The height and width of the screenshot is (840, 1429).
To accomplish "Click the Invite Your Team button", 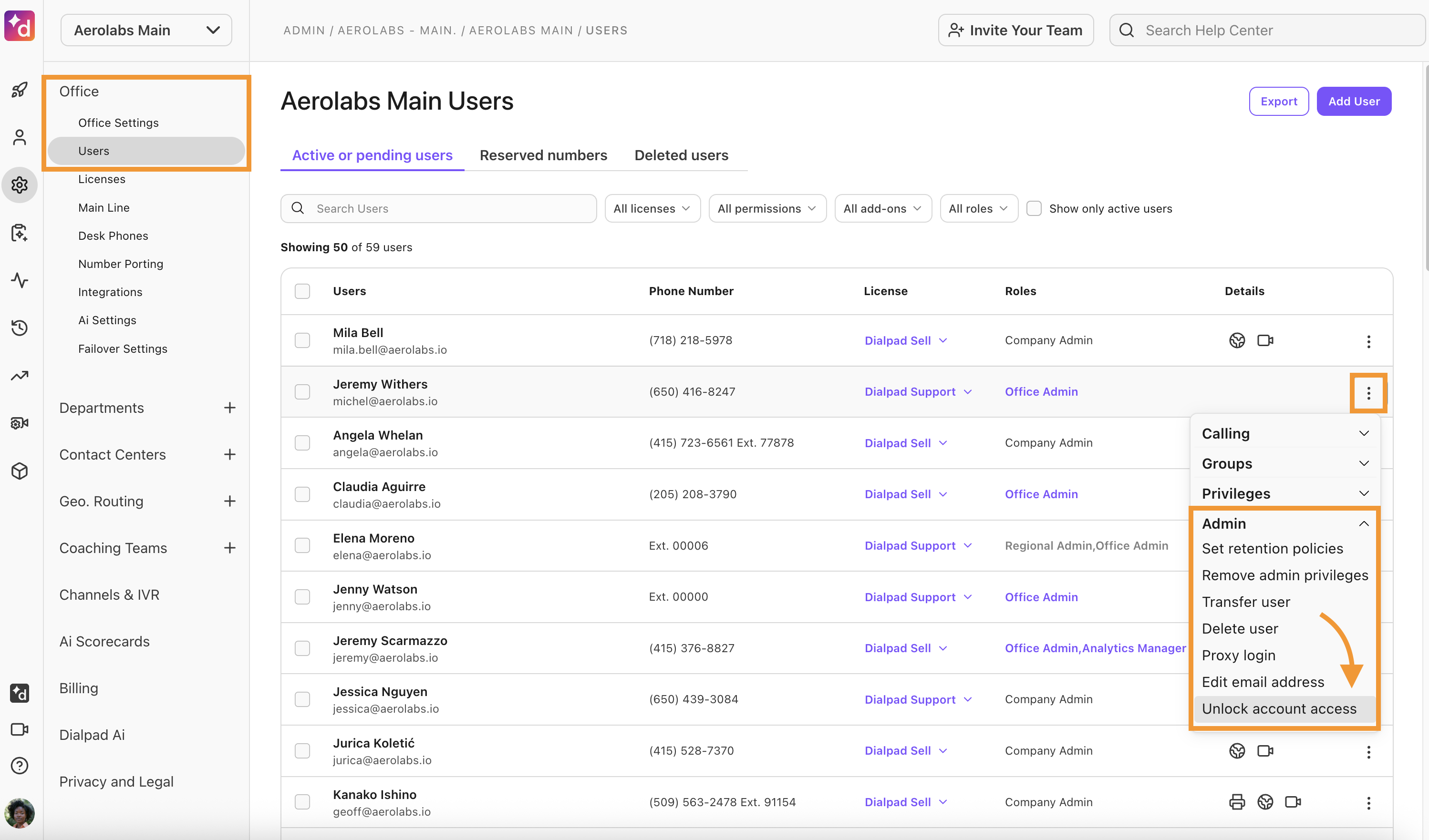I will (1015, 30).
